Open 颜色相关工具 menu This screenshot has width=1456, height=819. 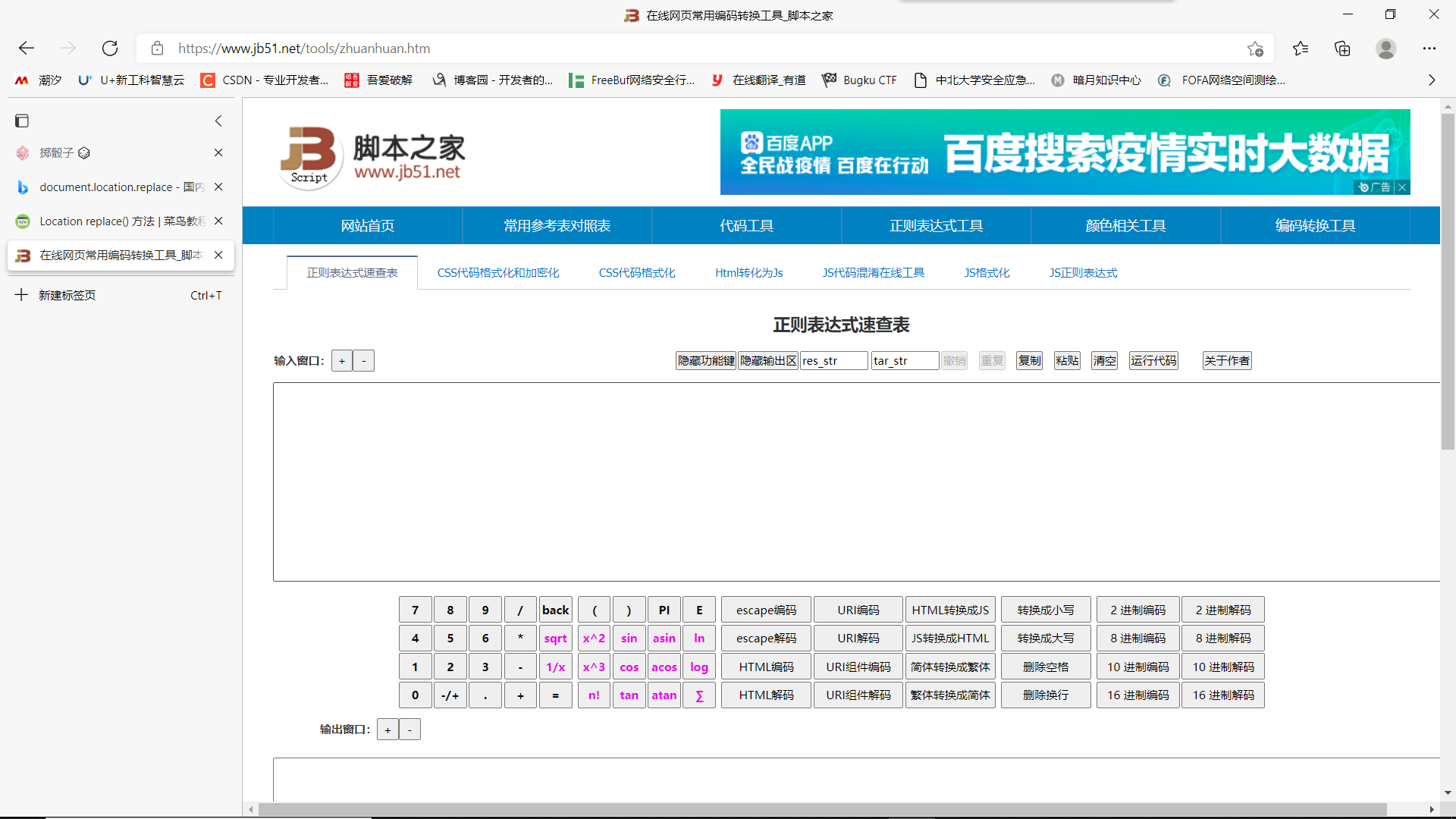[x=1126, y=225]
